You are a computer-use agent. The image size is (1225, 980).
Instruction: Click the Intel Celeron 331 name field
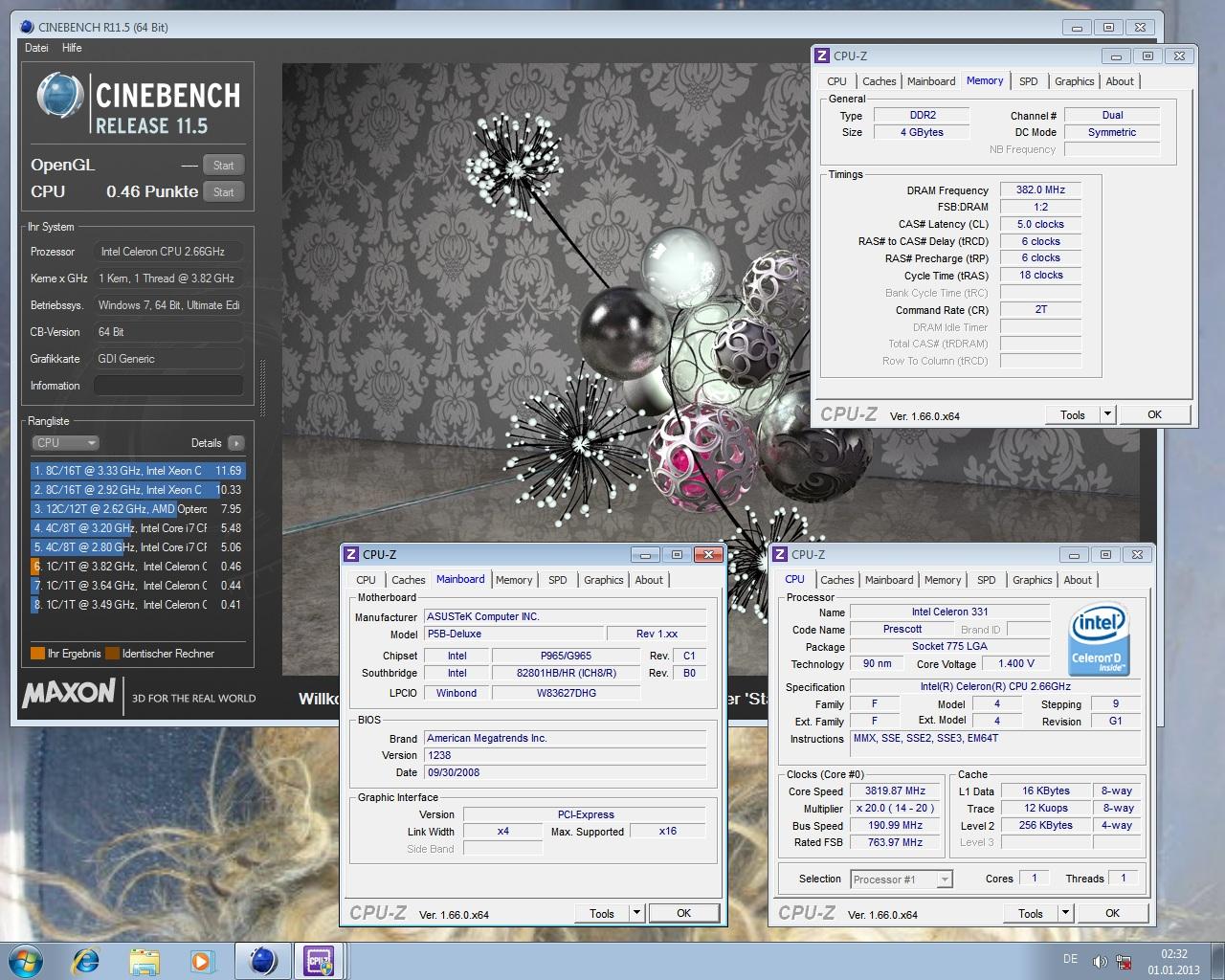[949, 612]
